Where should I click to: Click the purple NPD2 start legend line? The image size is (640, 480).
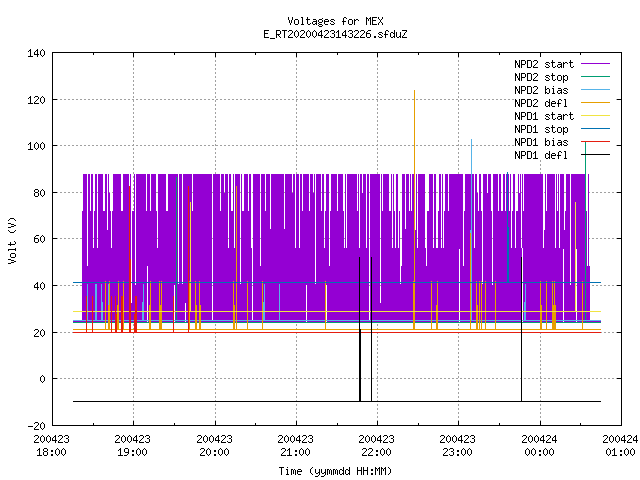tap(595, 64)
